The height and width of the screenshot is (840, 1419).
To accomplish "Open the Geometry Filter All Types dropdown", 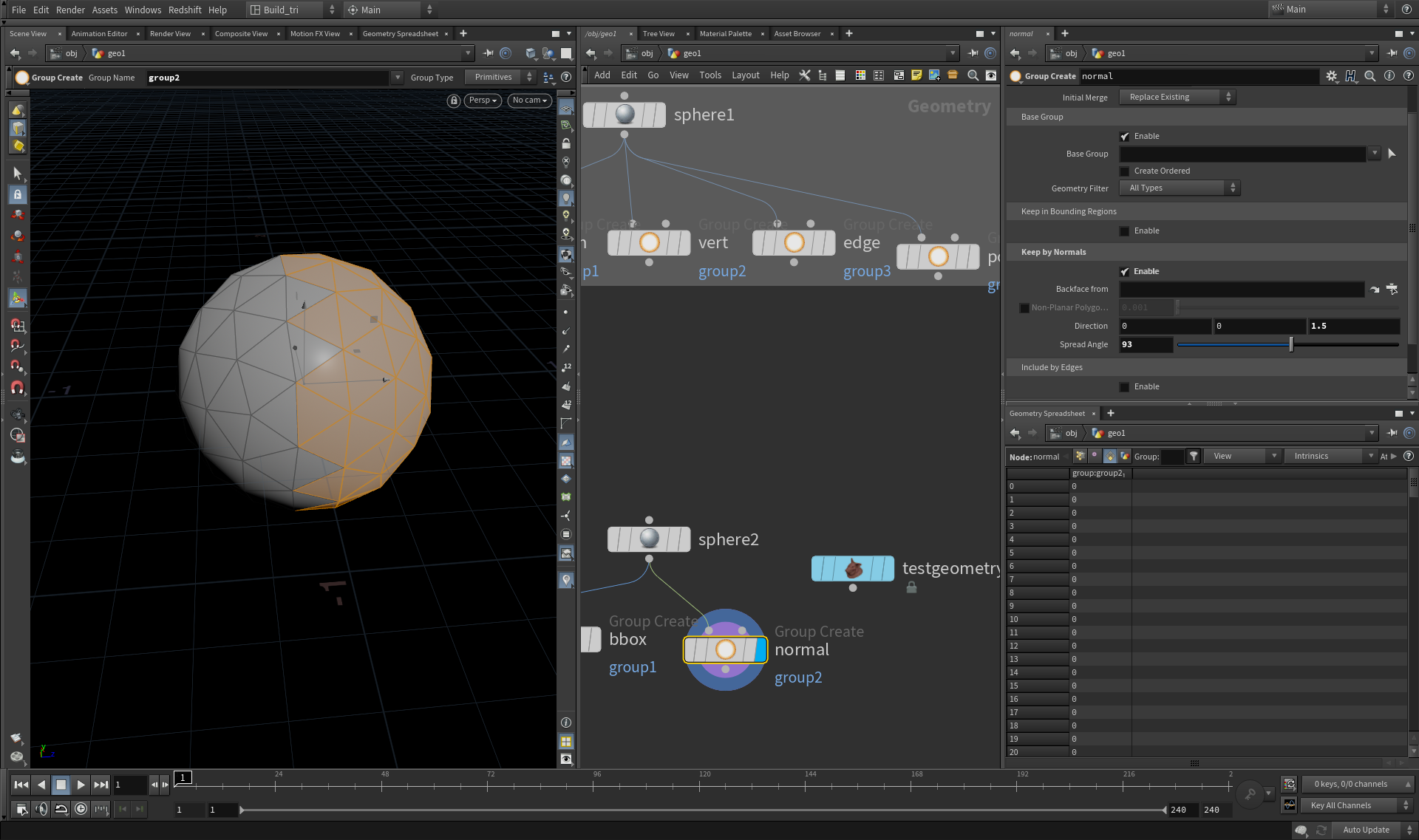I will [1178, 188].
